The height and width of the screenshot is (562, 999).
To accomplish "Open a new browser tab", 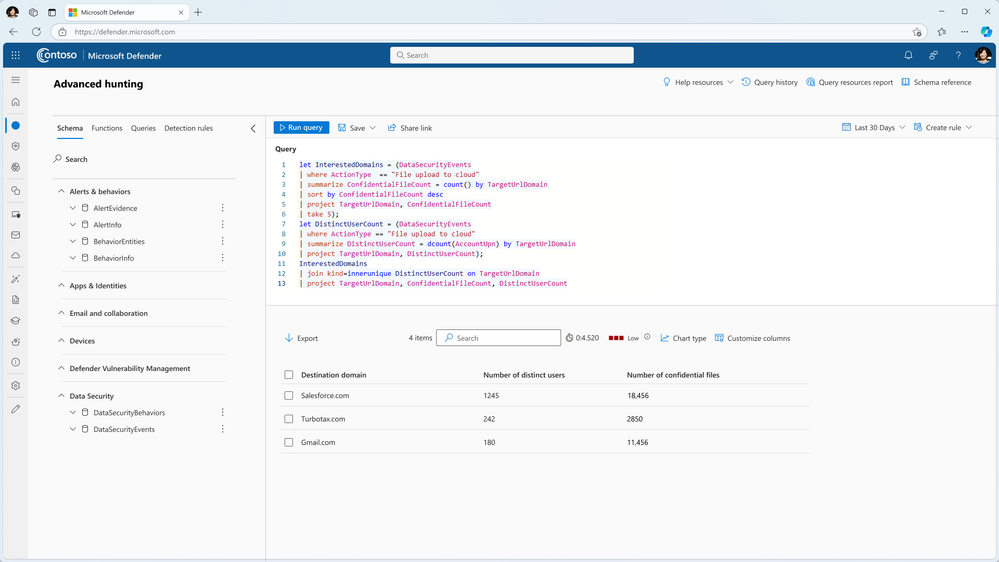I will (x=198, y=12).
